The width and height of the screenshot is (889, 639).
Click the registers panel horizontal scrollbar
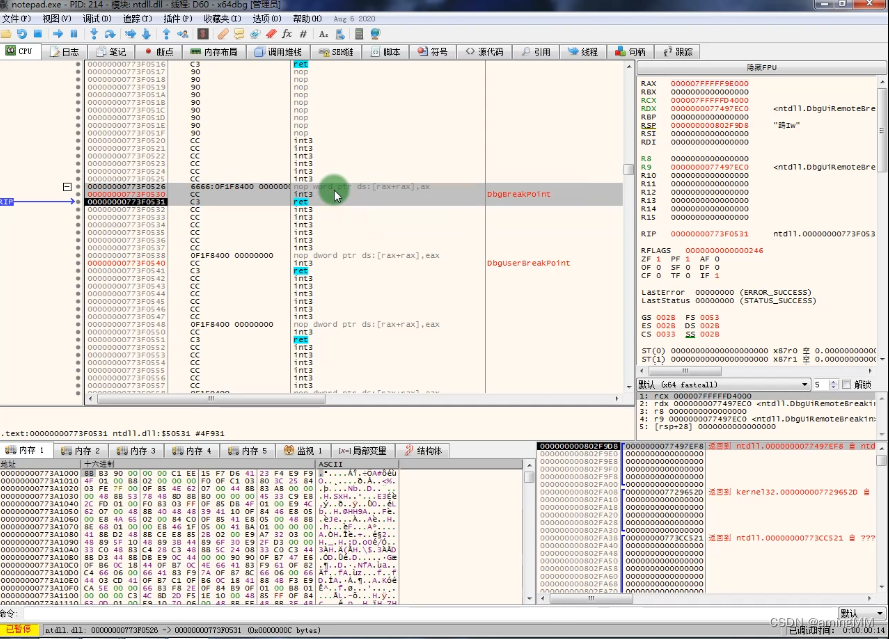[756, 371]
